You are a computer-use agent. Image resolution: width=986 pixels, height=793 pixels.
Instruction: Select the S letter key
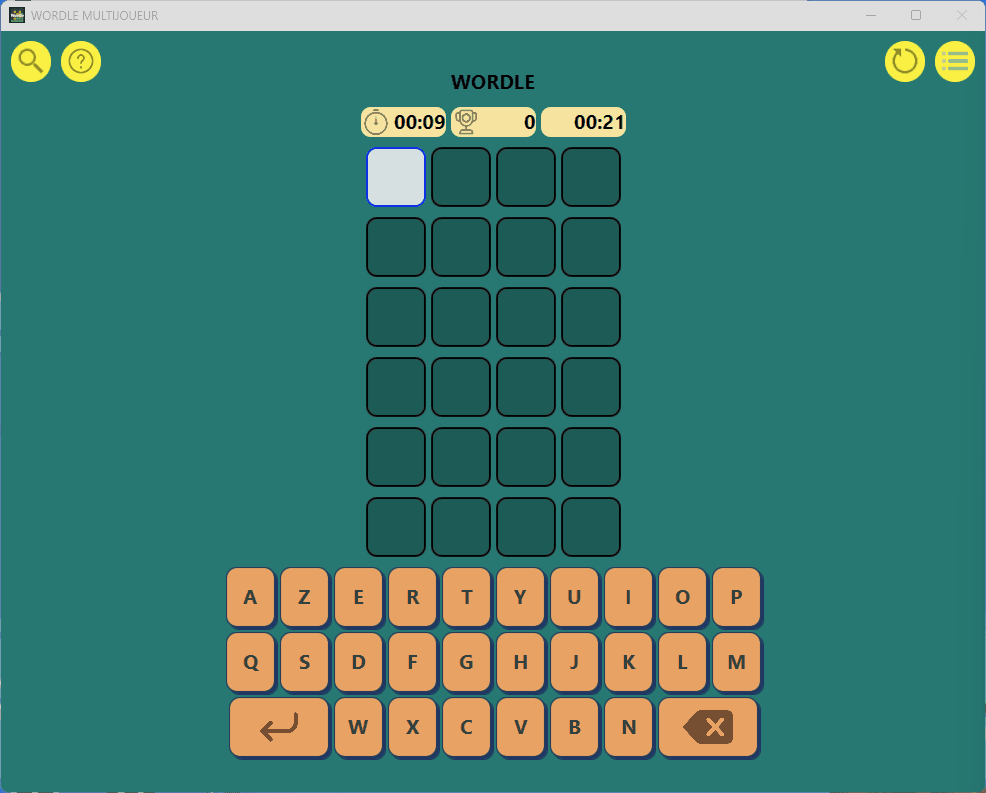(x=304, y=662)
